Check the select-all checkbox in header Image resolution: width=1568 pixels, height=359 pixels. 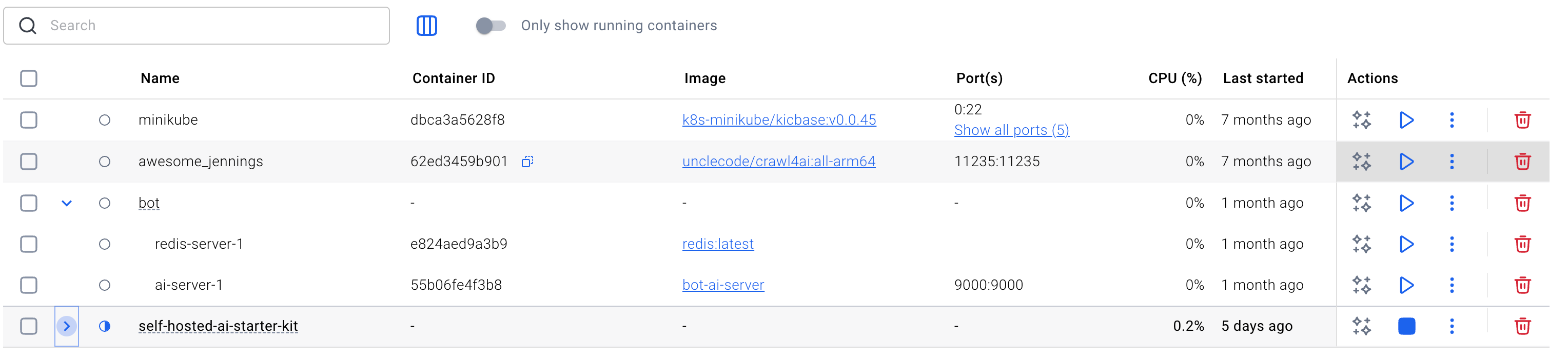tap(29, 78)
